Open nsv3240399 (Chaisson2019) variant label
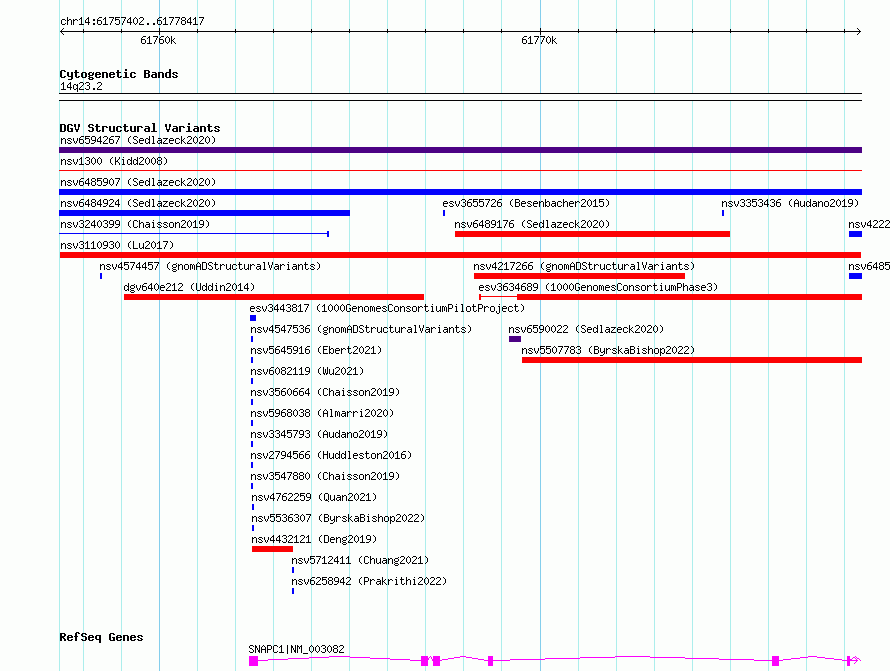This screenshot has height=671, width=890. (135, 224)
